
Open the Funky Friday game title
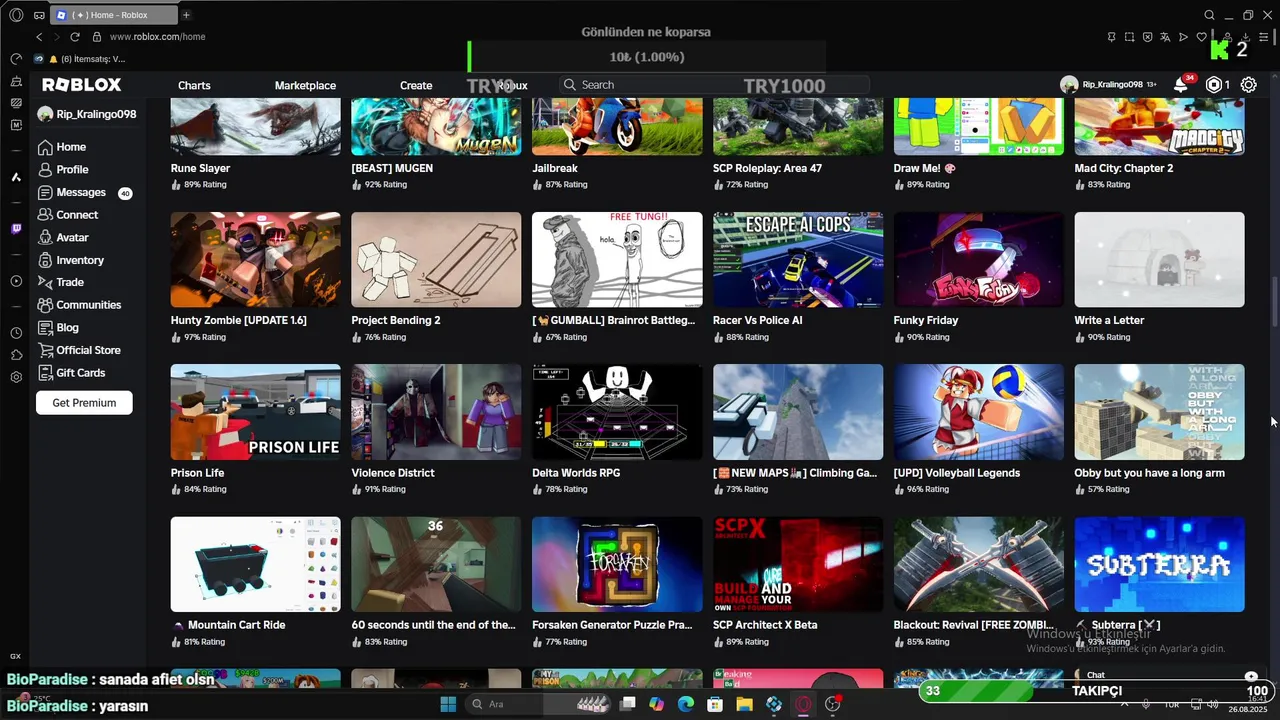click(926, 320)
